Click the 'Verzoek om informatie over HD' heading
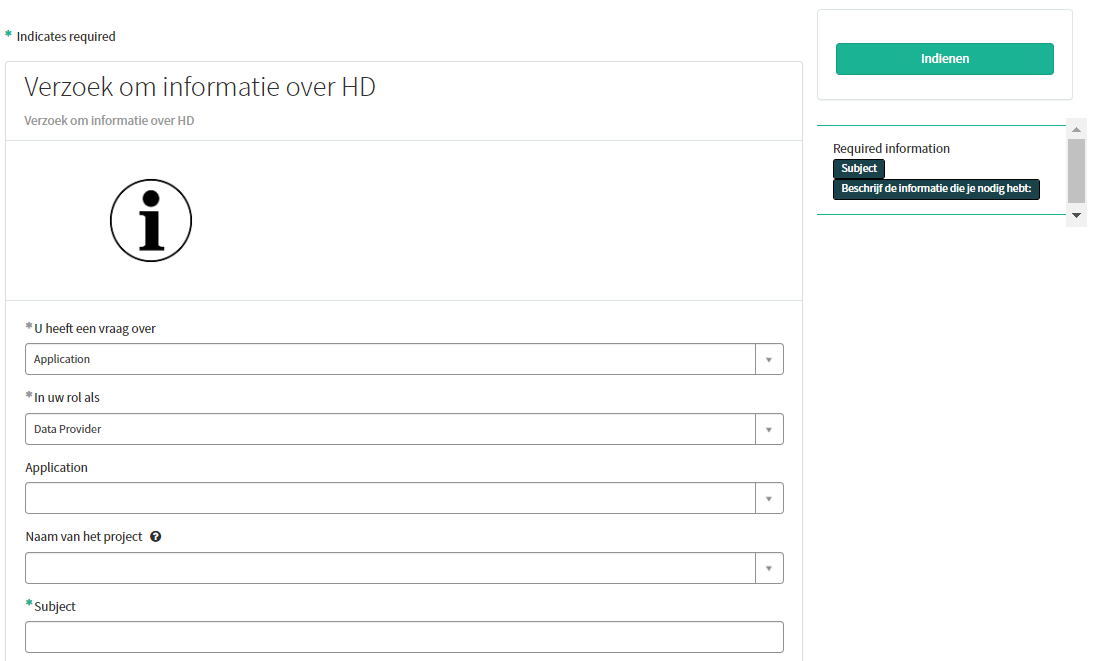Viewport: 1100px width, 661px height. (200, 87)
